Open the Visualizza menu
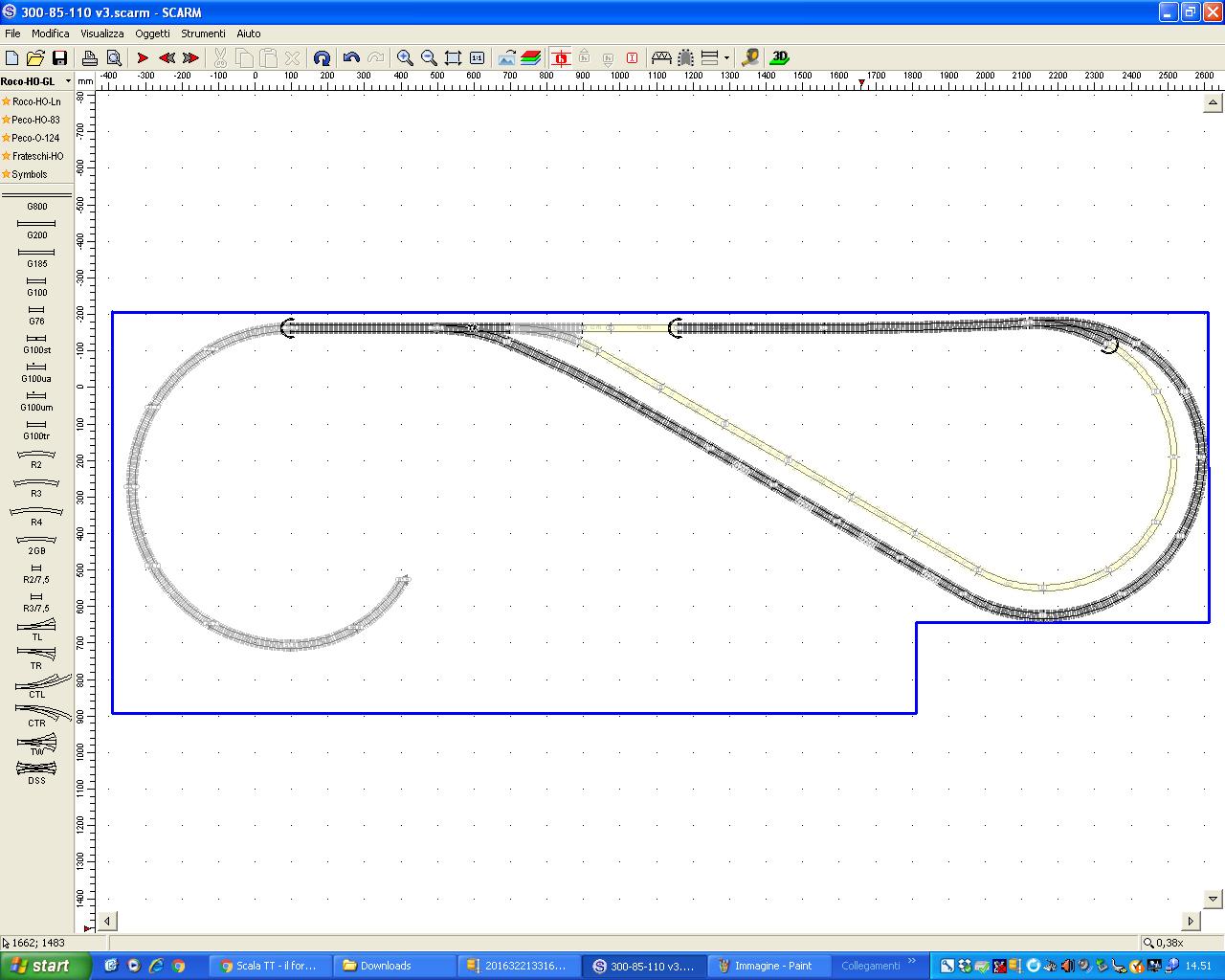The height and width of the screenshot is (980, 1225). 102,33
